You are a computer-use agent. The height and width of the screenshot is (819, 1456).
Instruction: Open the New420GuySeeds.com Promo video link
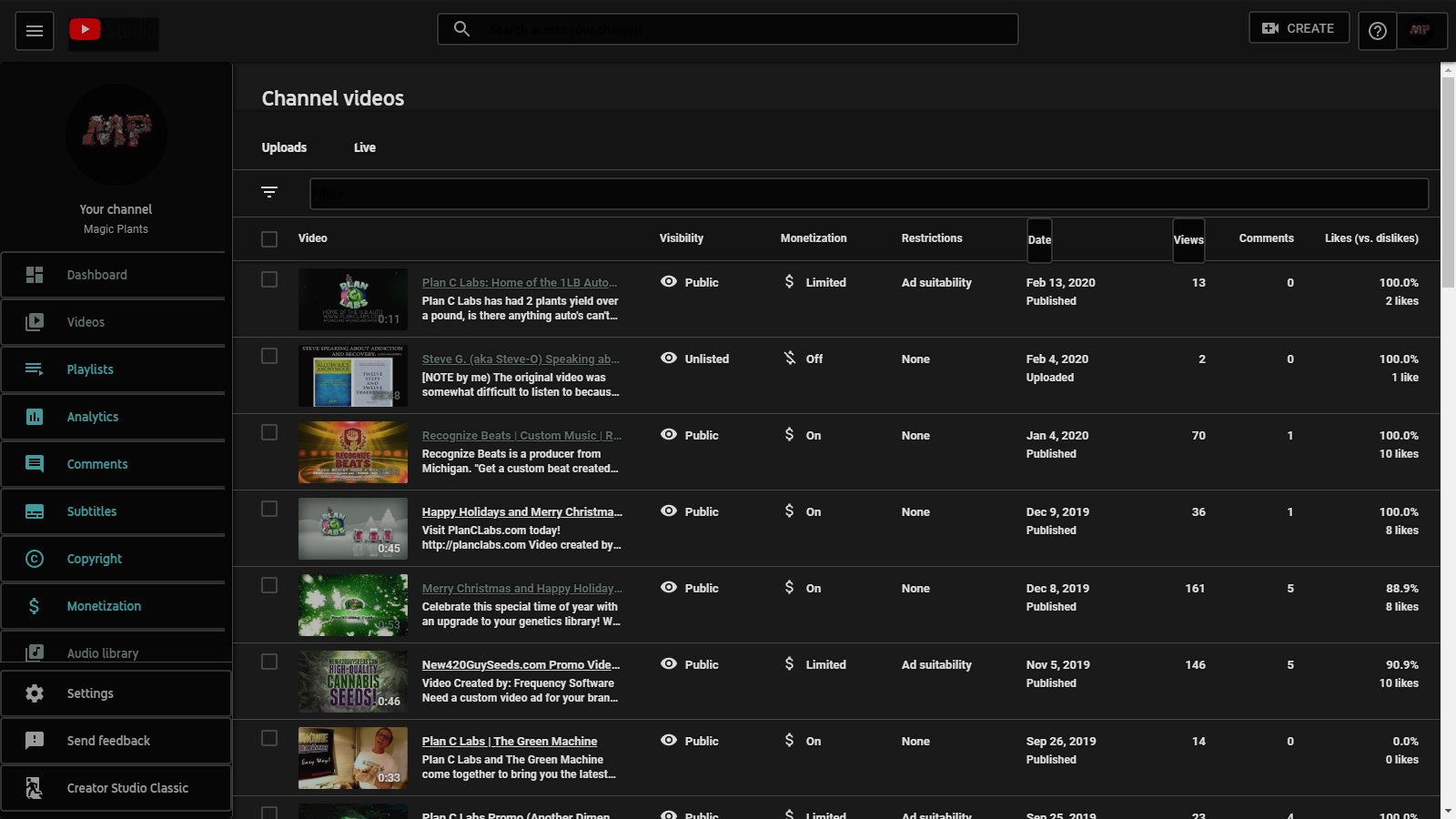tap(521, 664)
